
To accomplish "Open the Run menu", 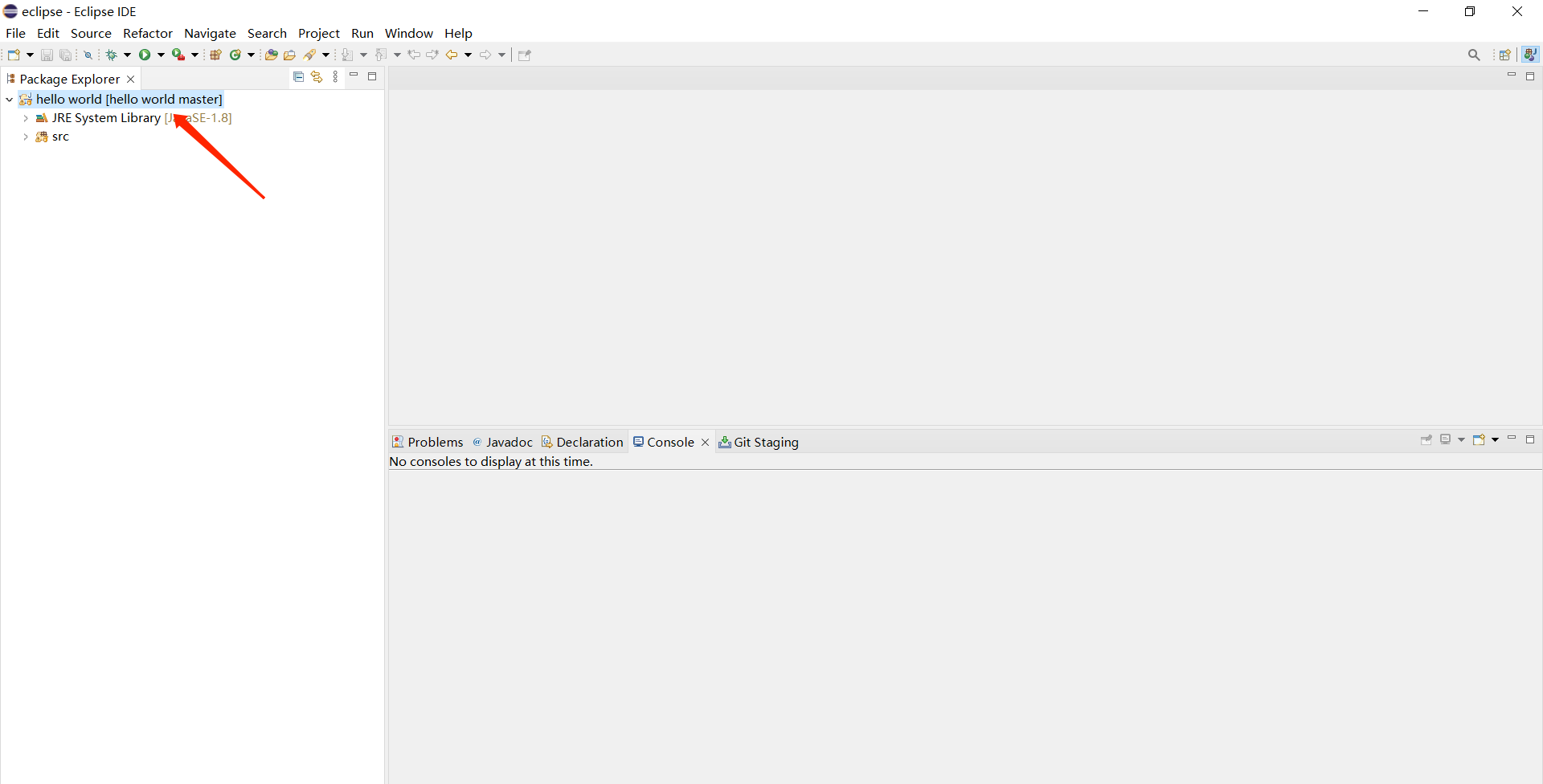I will pyautogui.click(x=362, y=33).
